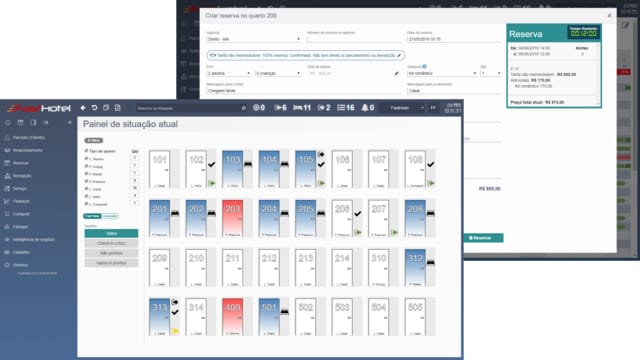Toggle the L. Casal room type checkbox

coord(87,189)
